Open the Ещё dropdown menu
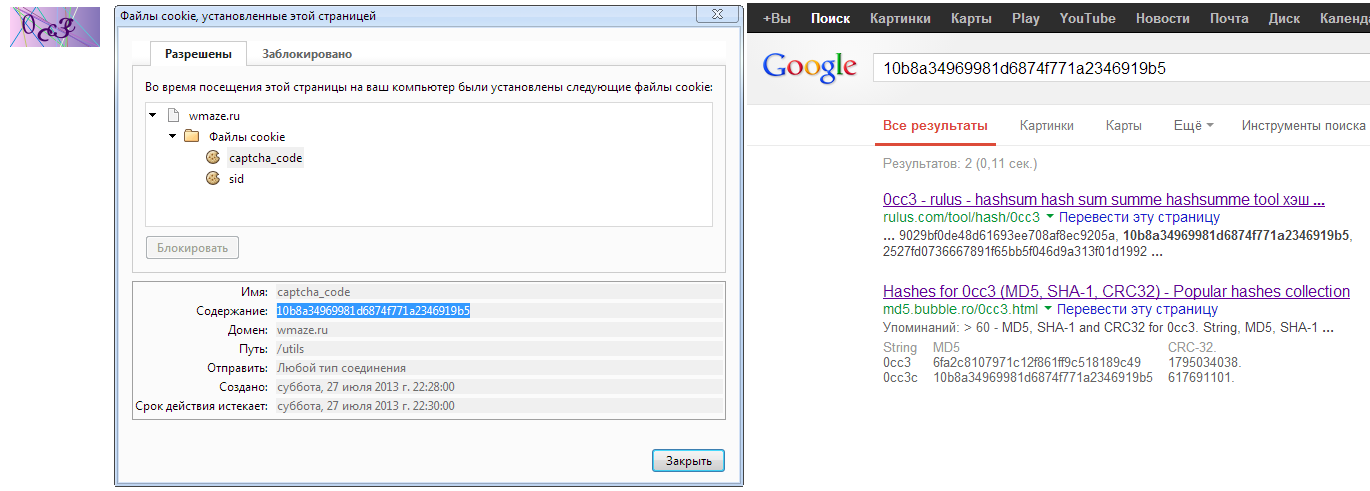The height and width of the screenshot is (491, 1370). point(1193,126)
